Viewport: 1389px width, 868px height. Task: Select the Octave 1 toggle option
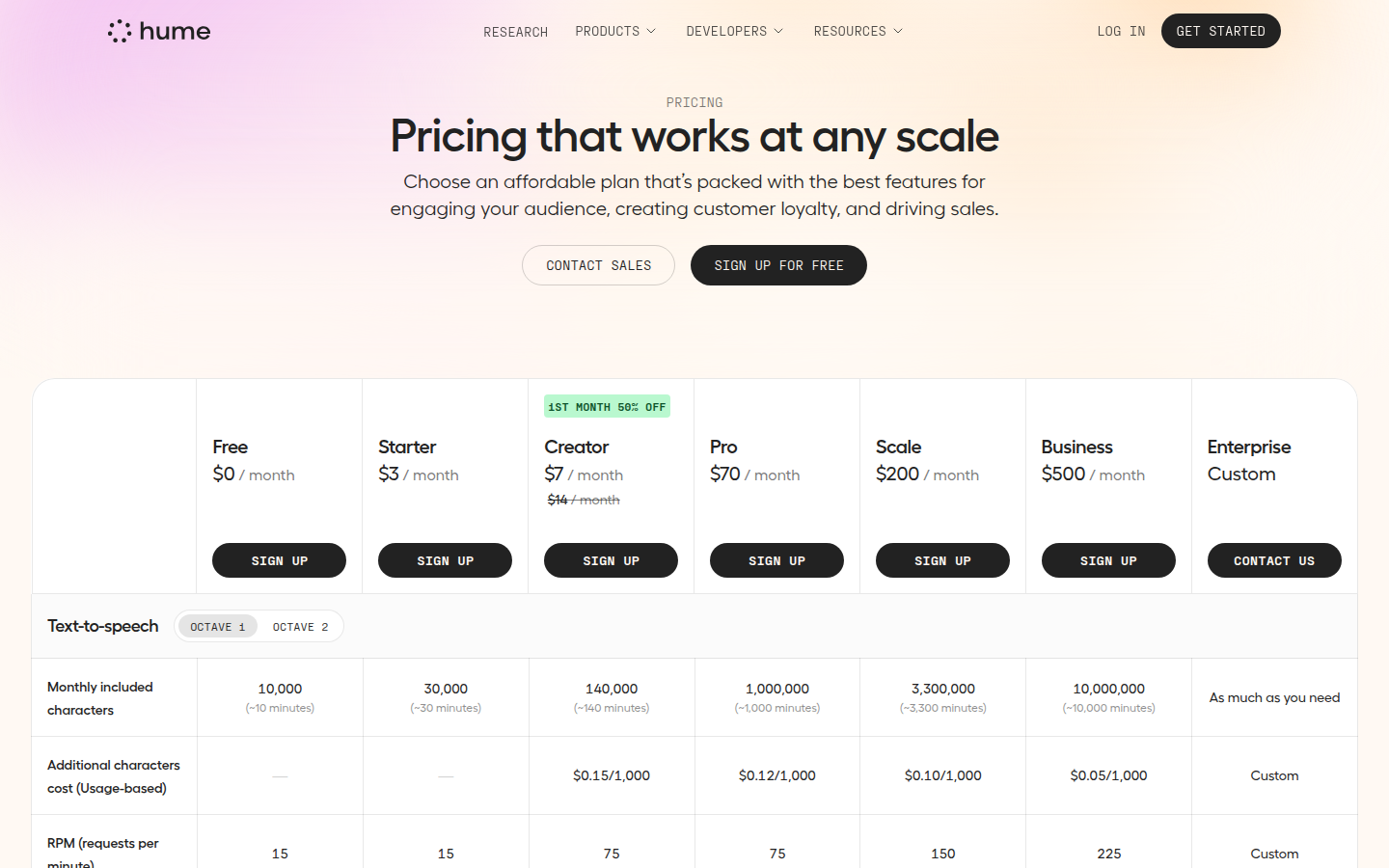point(218,627)
